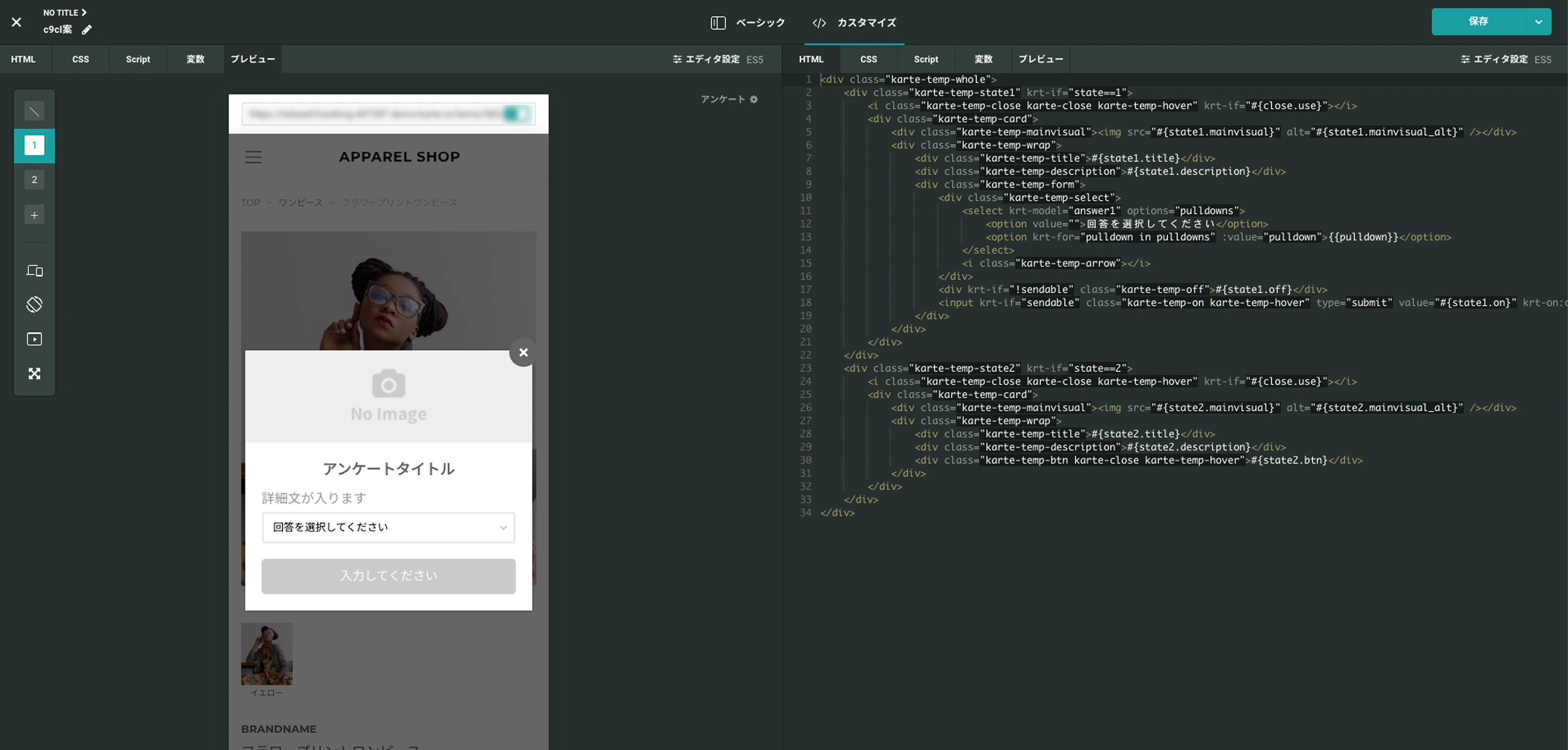The height and width of the screenshot is (750, 1568).
Task: Close the survey popup with X
Action: coord(523,352)
